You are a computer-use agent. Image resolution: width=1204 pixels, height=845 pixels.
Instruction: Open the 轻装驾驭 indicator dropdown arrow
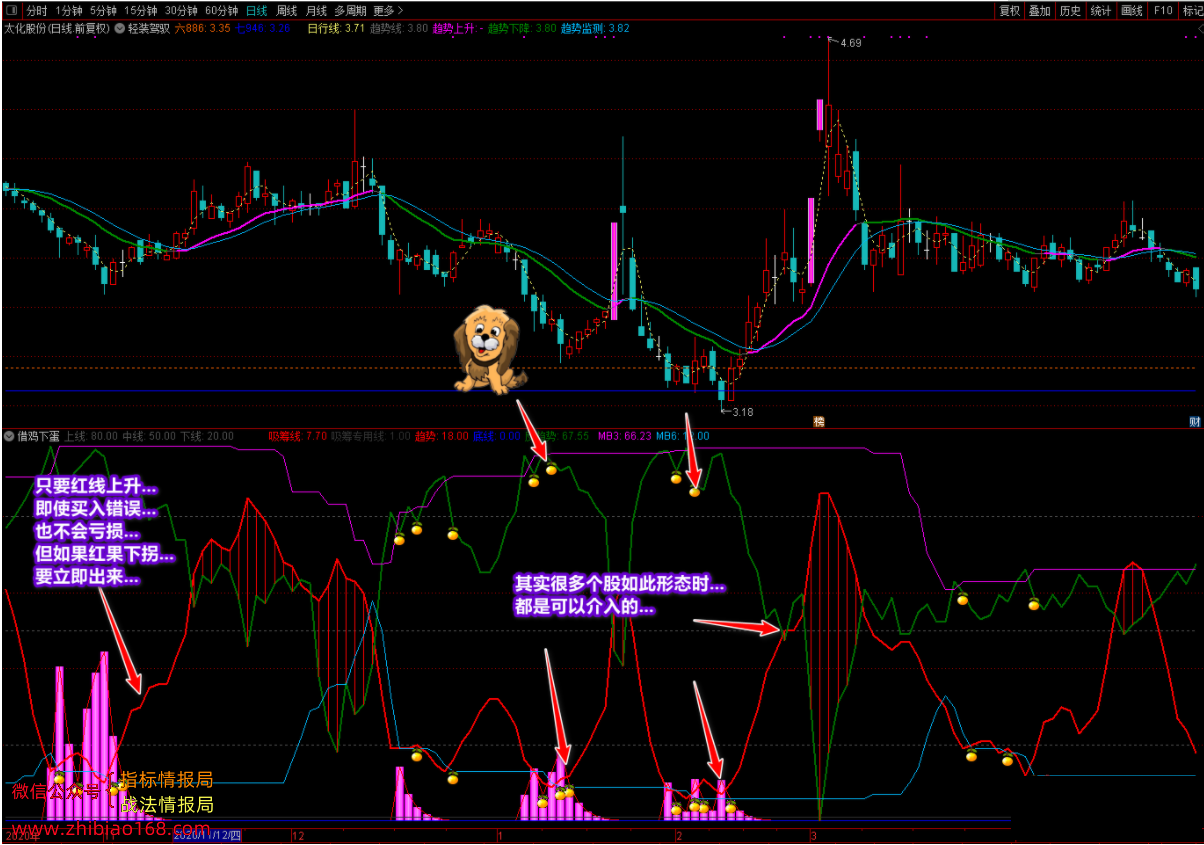120,28
